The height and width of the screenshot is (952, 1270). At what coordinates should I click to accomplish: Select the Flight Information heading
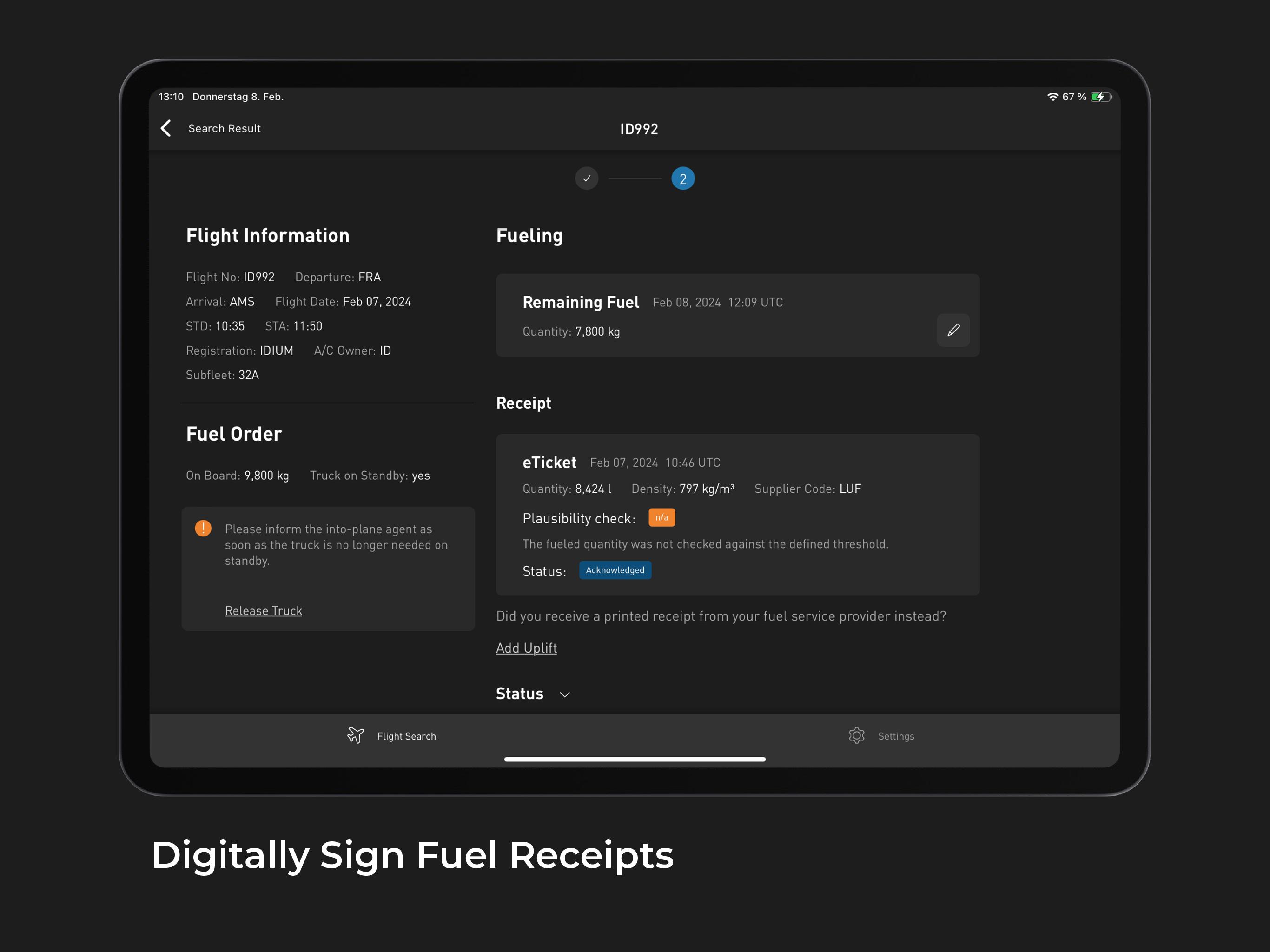pyautogui.click(x=268, y=235)
